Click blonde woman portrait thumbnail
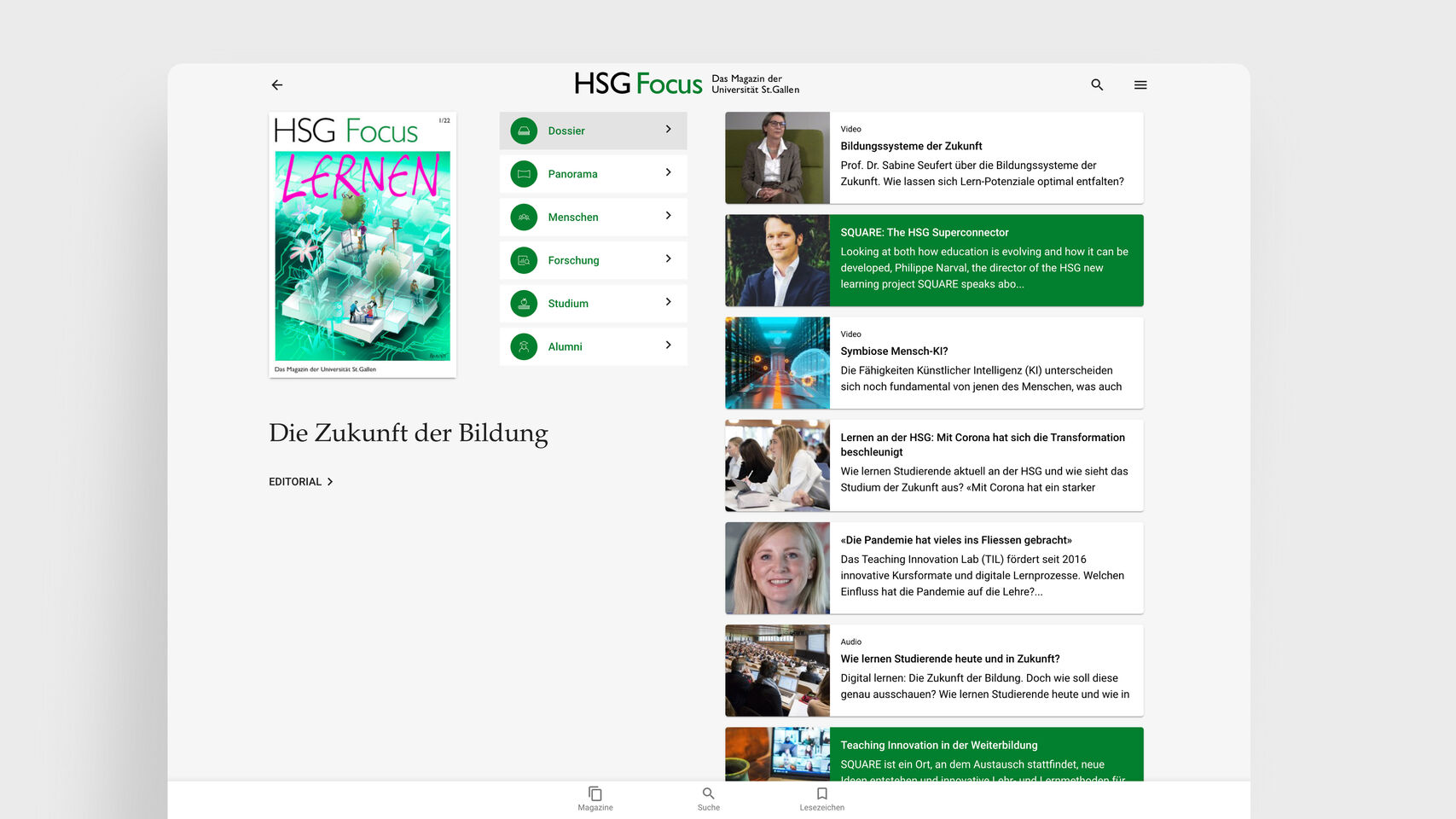 pyautogui.click(x=777, y=568)
